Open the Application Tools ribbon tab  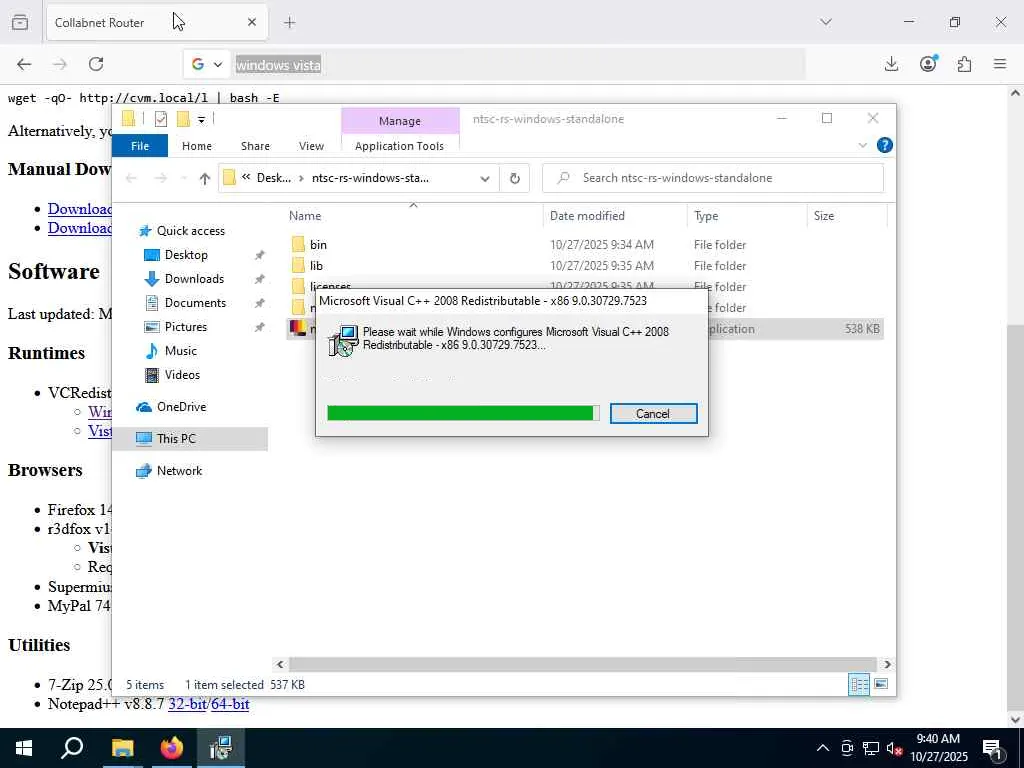tap(400, 146)
